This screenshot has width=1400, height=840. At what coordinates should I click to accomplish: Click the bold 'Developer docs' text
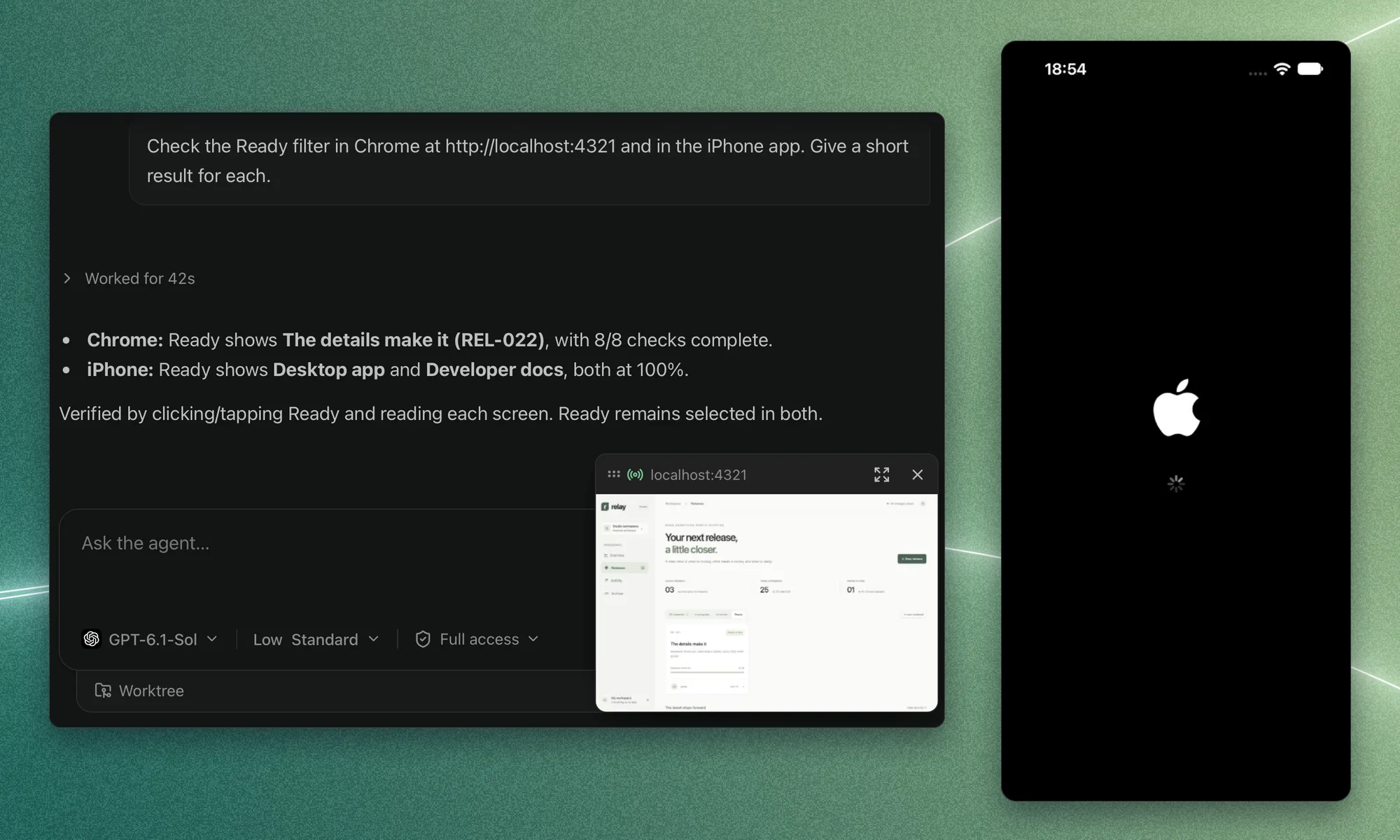(x=494, y=370)
